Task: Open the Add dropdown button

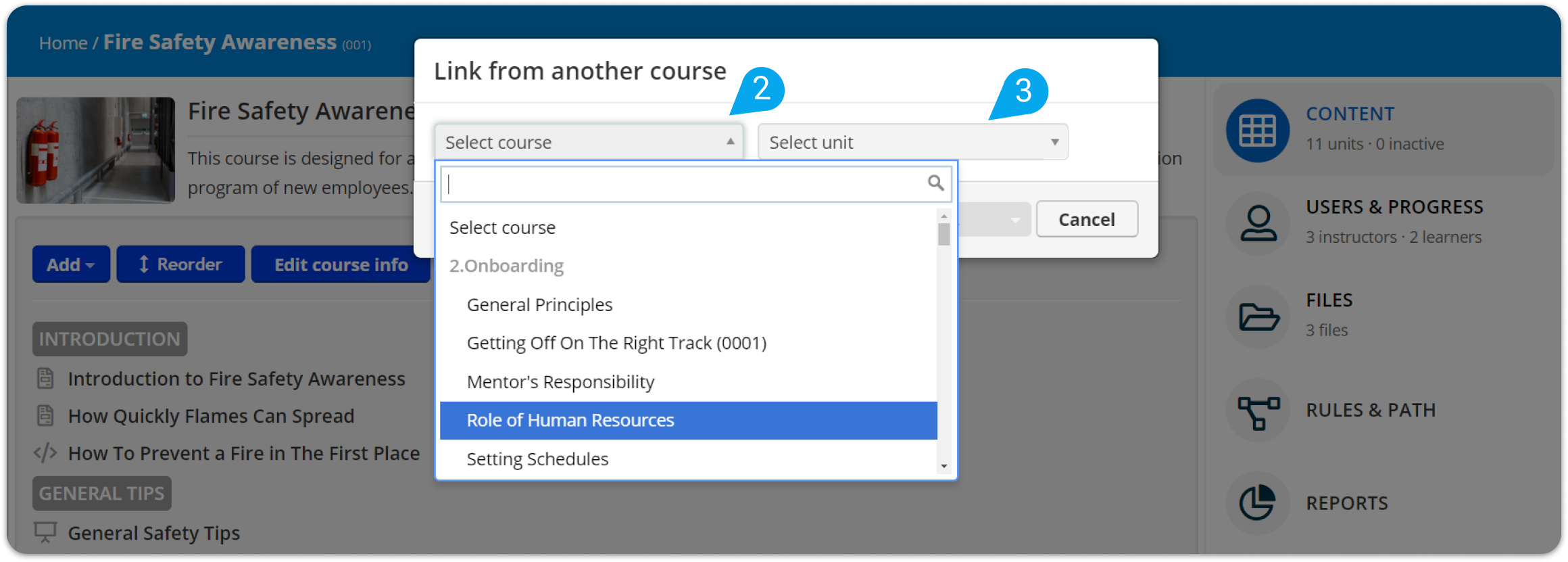Action: 70,264
